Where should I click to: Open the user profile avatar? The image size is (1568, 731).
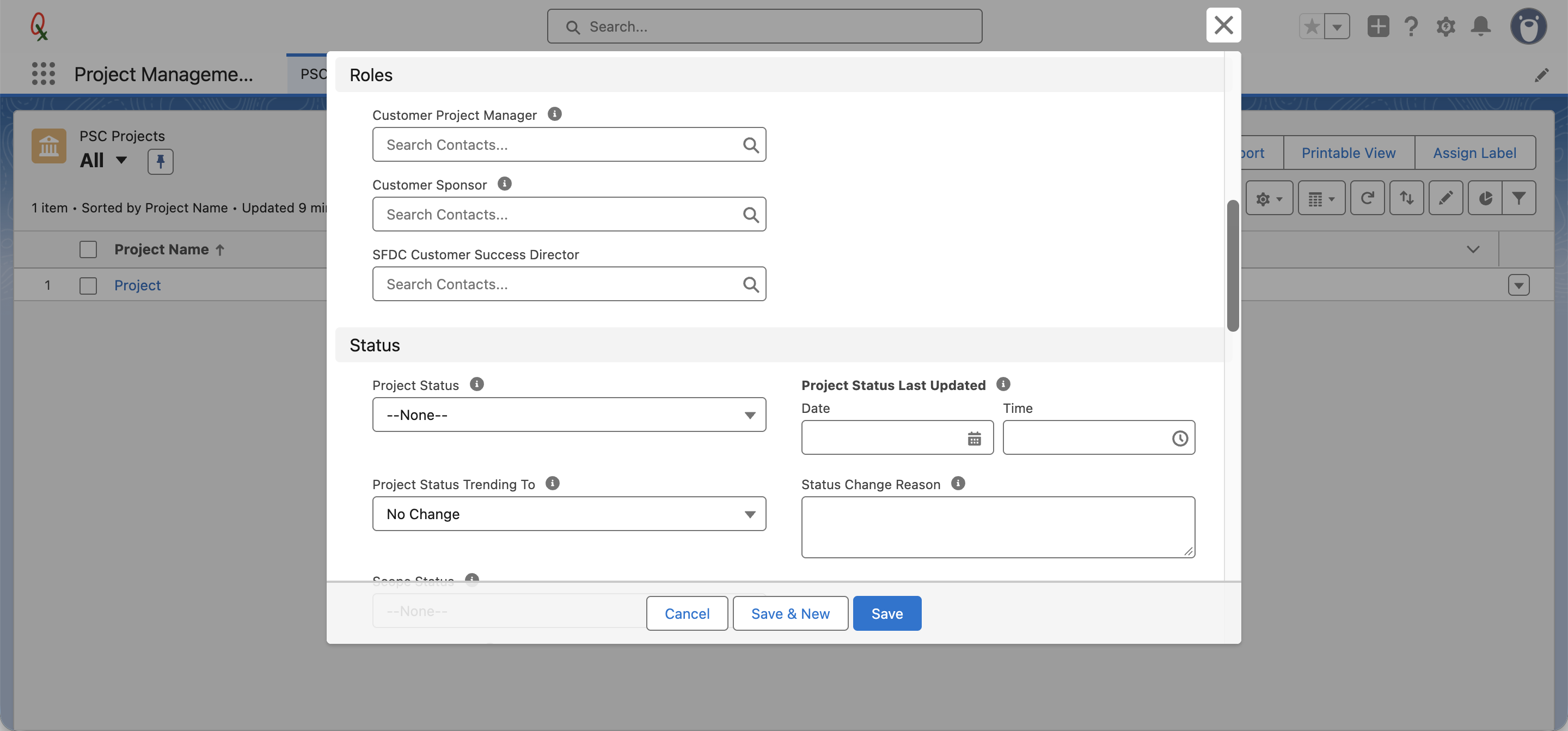[x=1528, y=26]
